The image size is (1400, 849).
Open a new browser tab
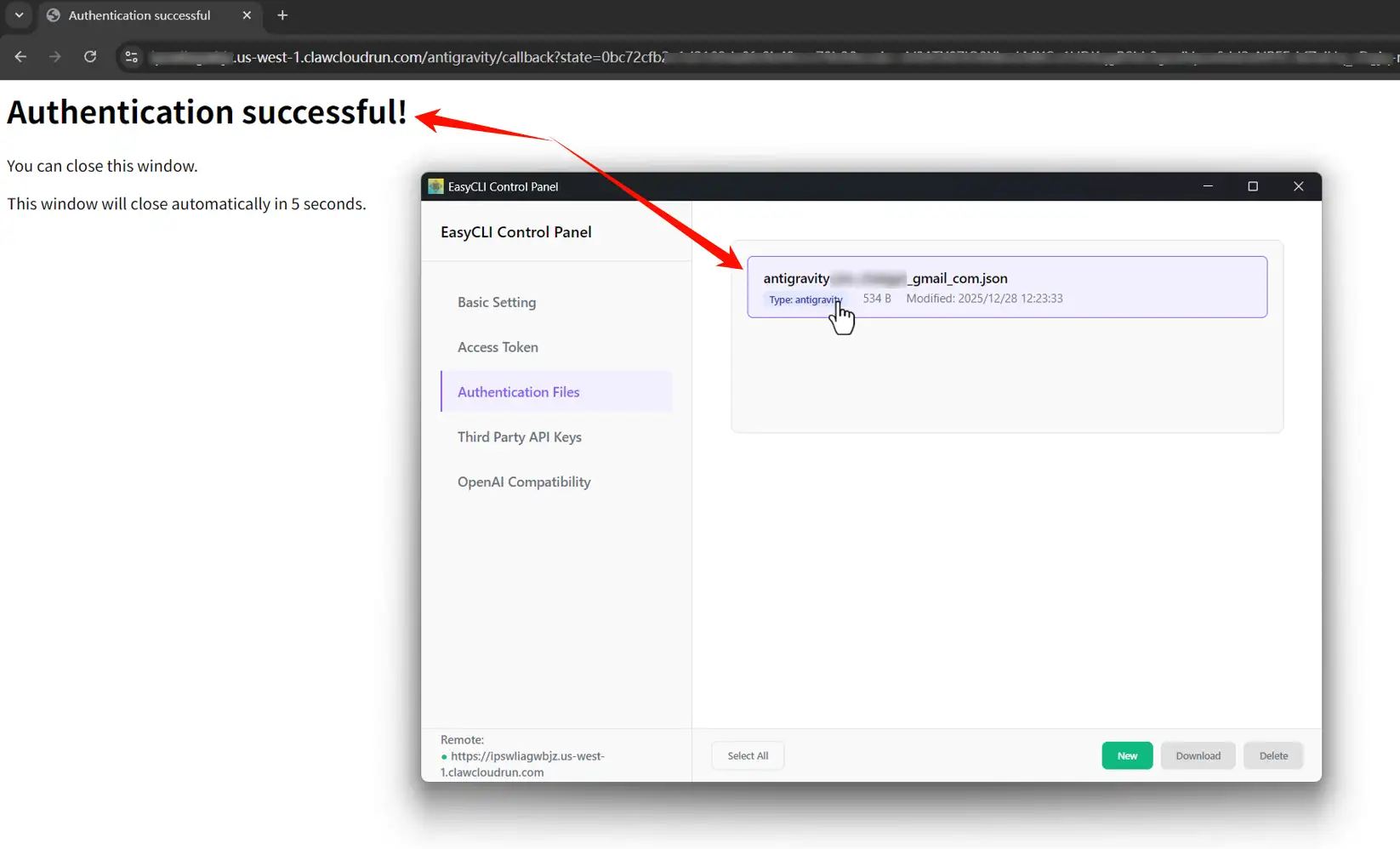coord(282,15)
